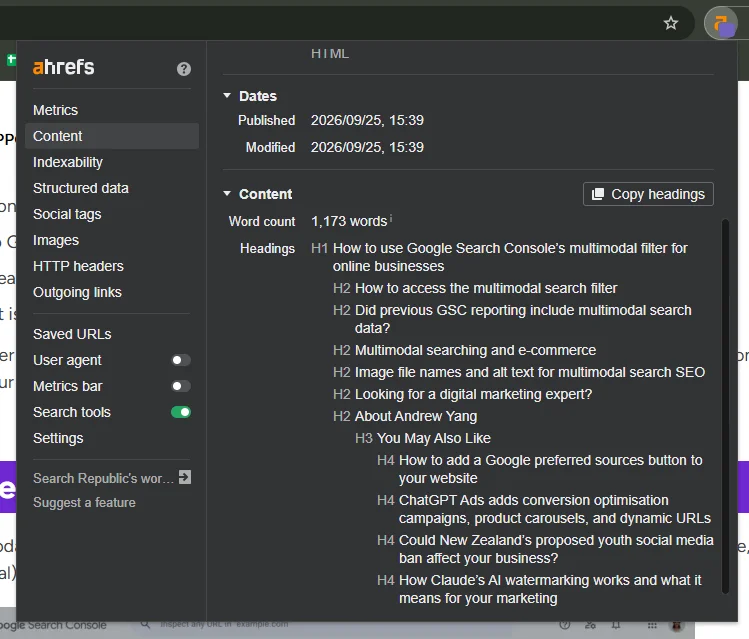
Task: Collapse the Dates section
Action: point(227,96)
